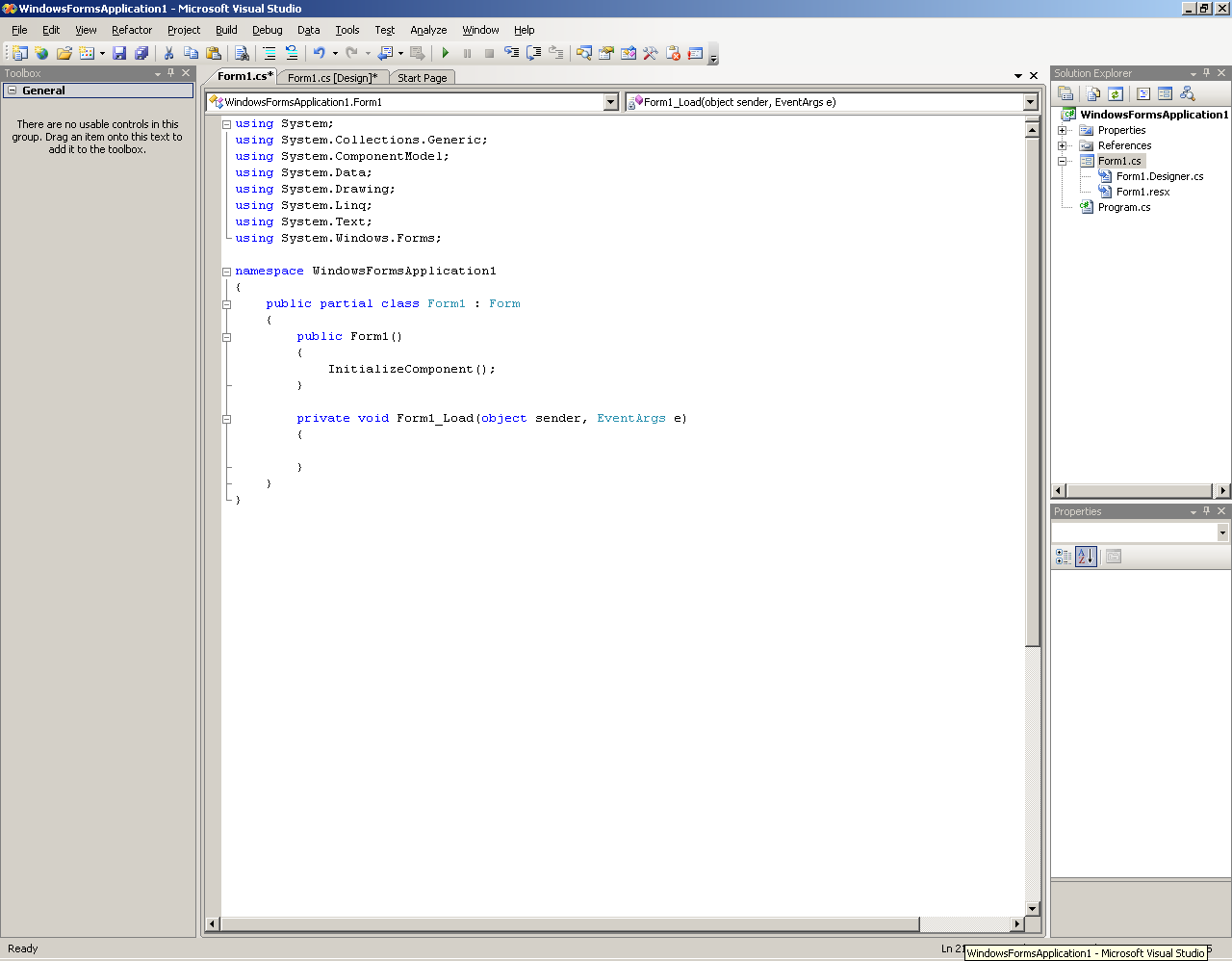Switch Properties panel to Categorized view
The image size is (1232, 961).
(x=1064, y=557)
